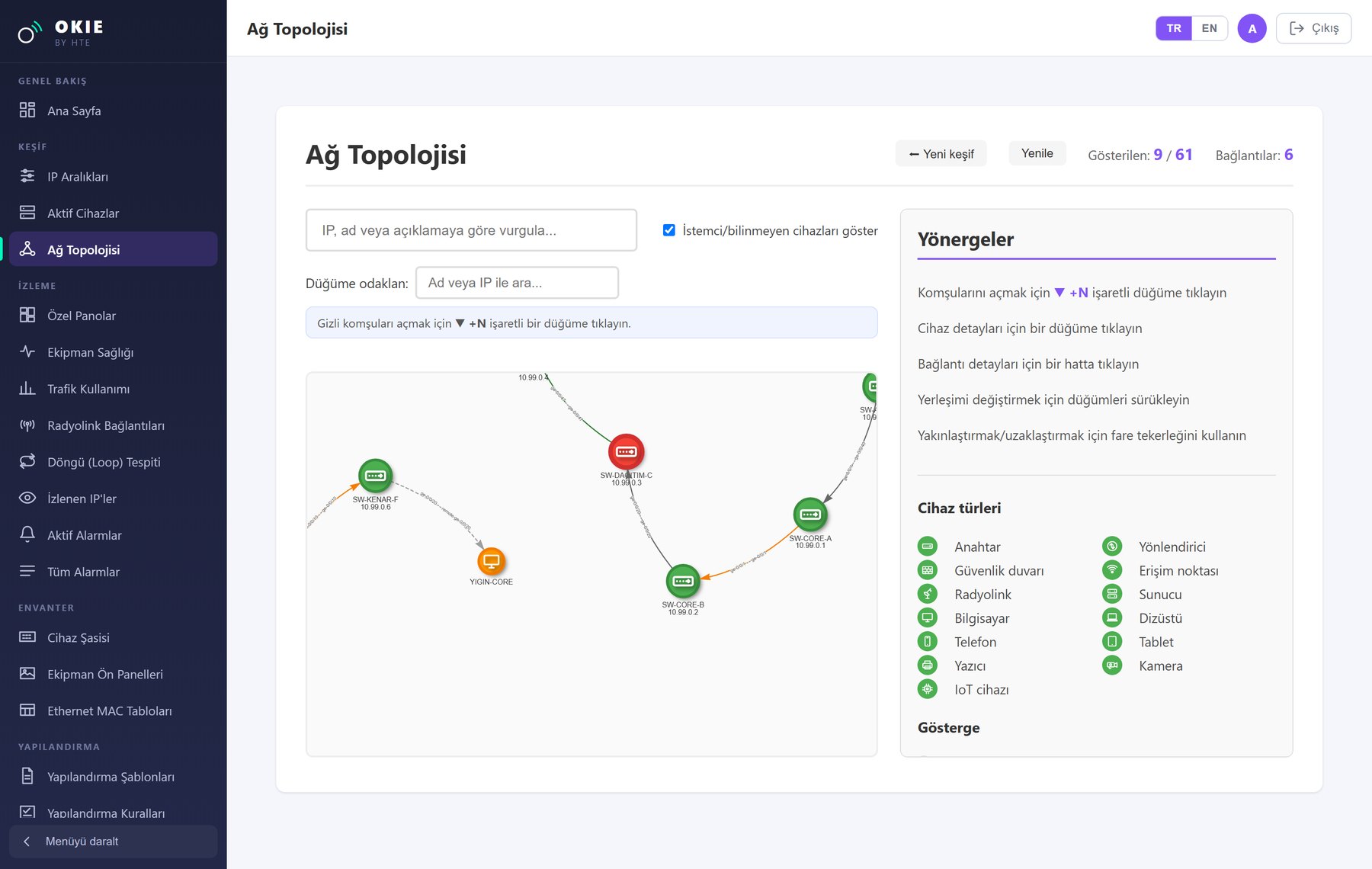Click the Sunucu legend icon
The image size is (1372, 869).
point(1112,594)
